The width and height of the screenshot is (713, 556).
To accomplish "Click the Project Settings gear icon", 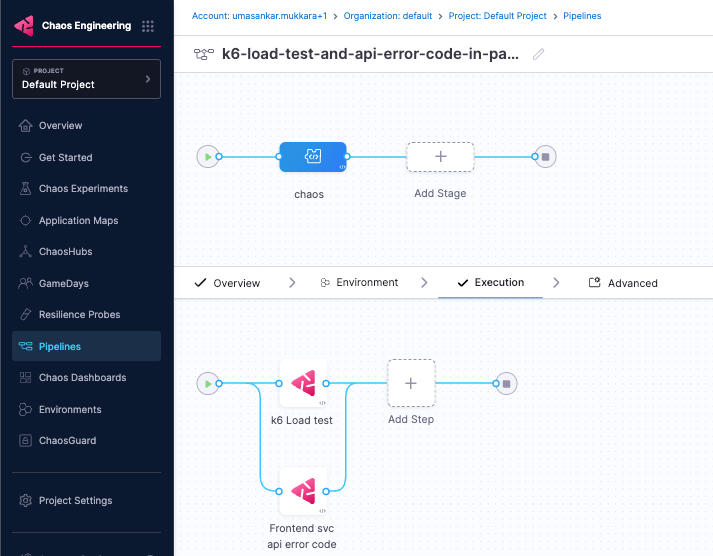I will tap(25, 501).
